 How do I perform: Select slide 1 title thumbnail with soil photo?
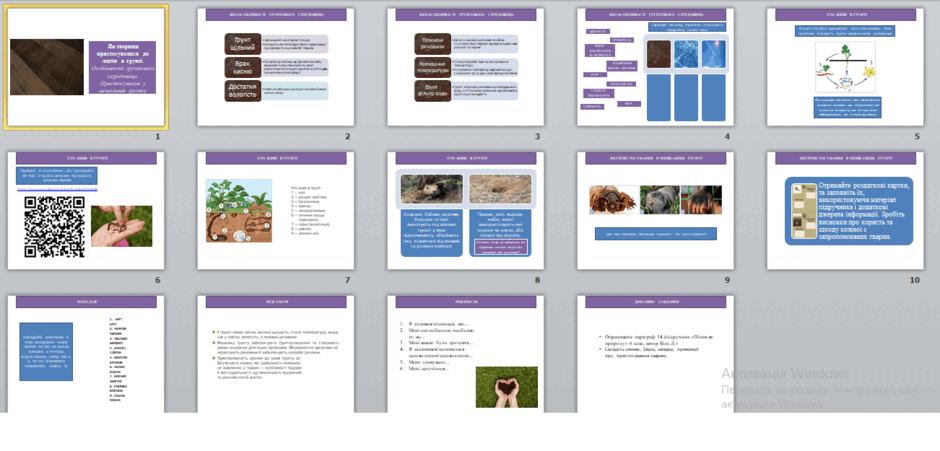point(86,67)
